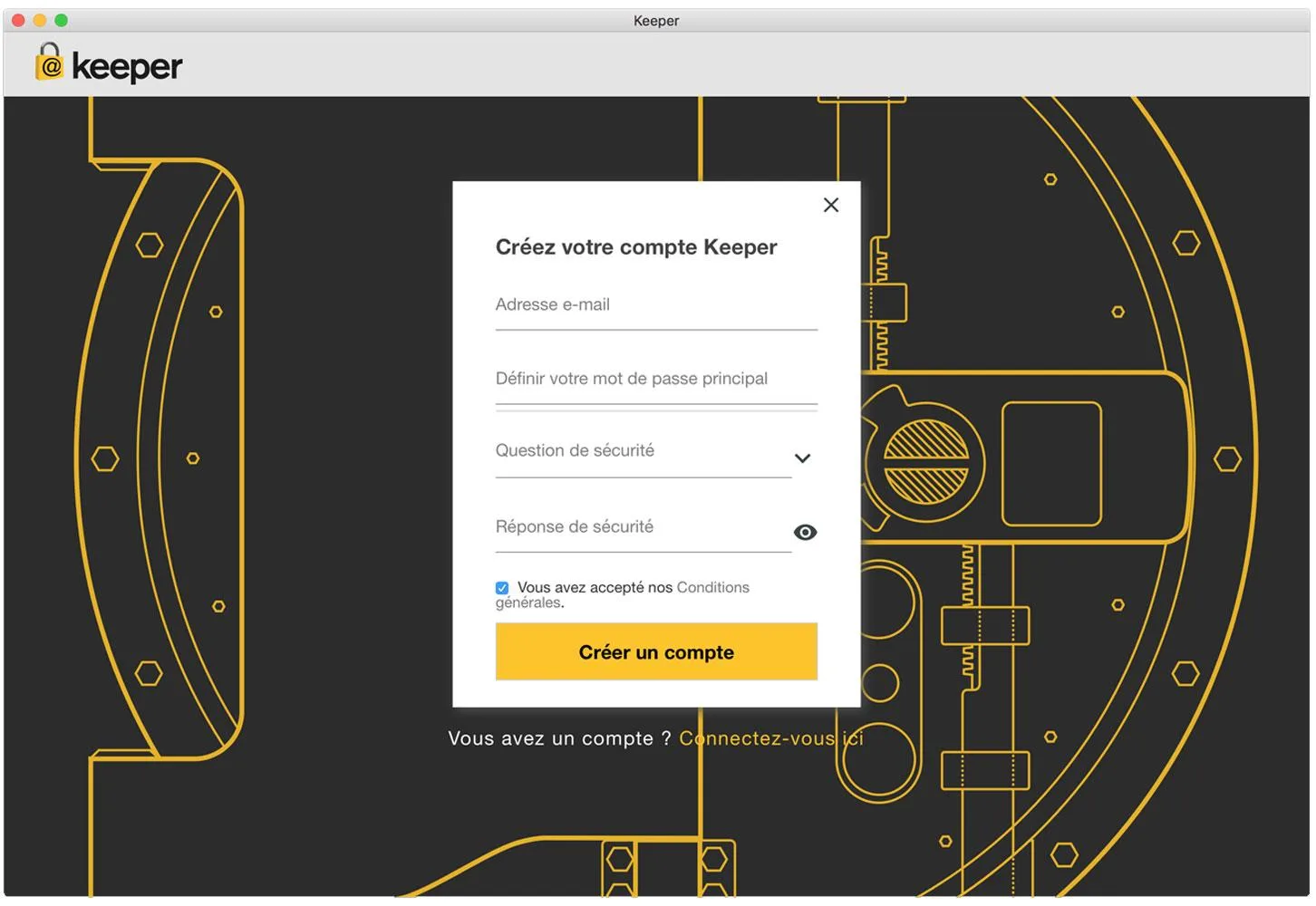Viewport: 1316px width, 906px height.
Task: Minimize window using yellow button
Action: 39,20
